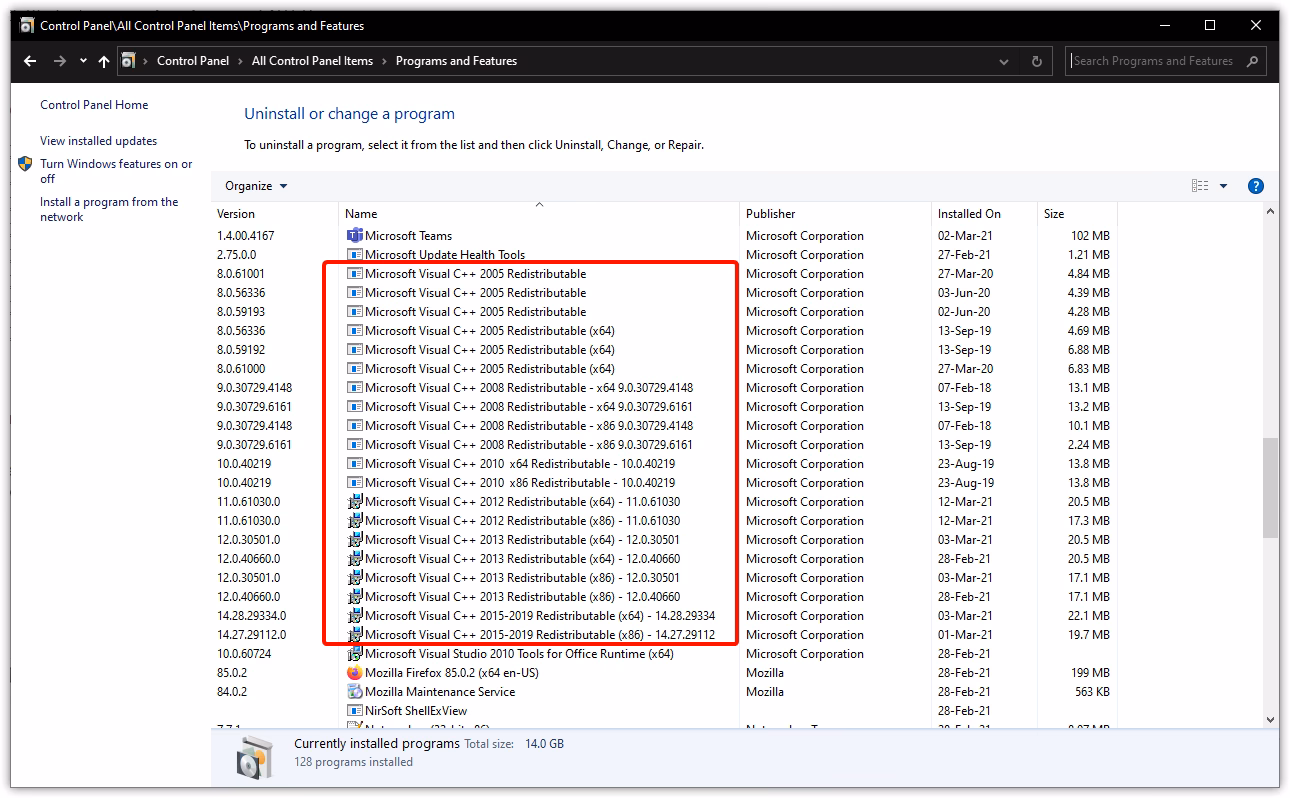This screenshot has height=798, width=1290.
Task: Refresh the page with the refresh icon
Action: tap(1036, 61)
